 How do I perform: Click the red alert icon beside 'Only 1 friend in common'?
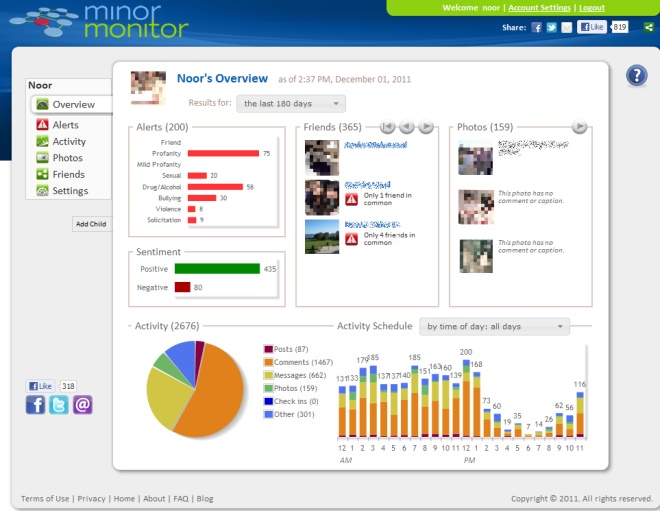351,199
